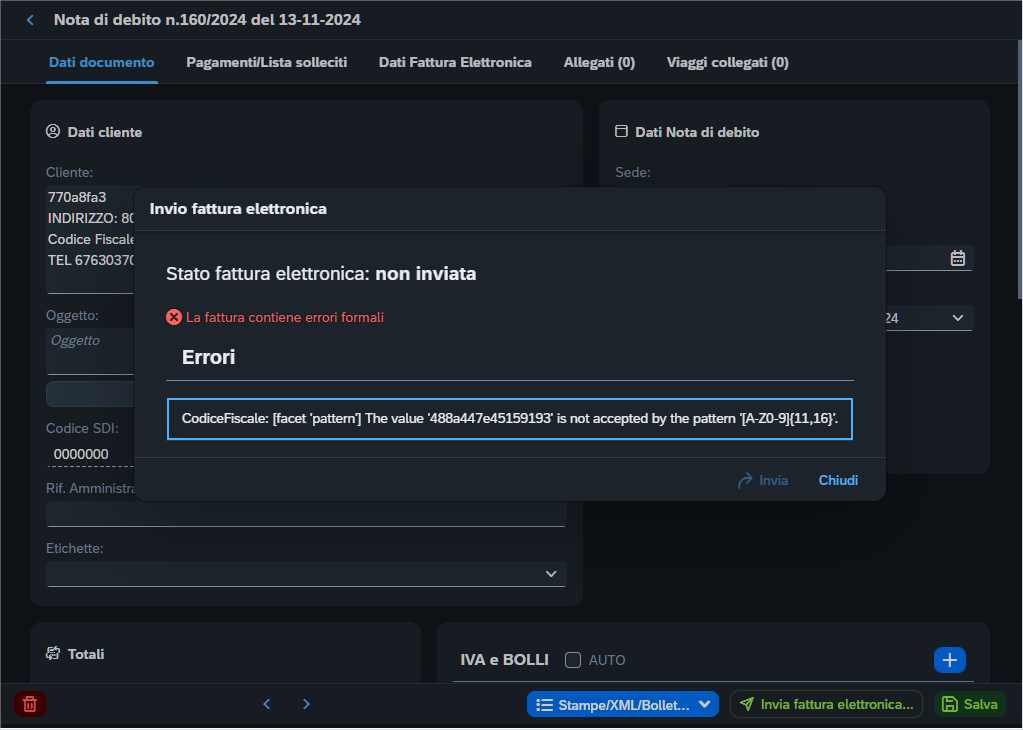
Task: Toggle the AUTO checkbox
Action: 573,660
